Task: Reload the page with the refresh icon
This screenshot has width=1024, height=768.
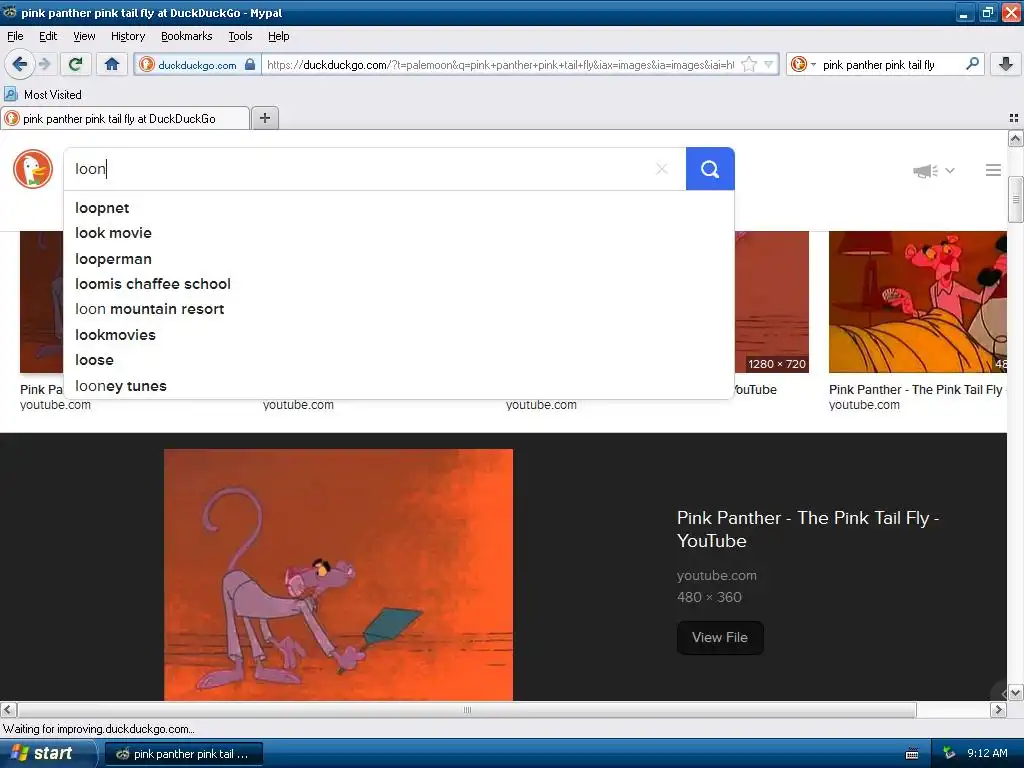Action: point(76,64)
